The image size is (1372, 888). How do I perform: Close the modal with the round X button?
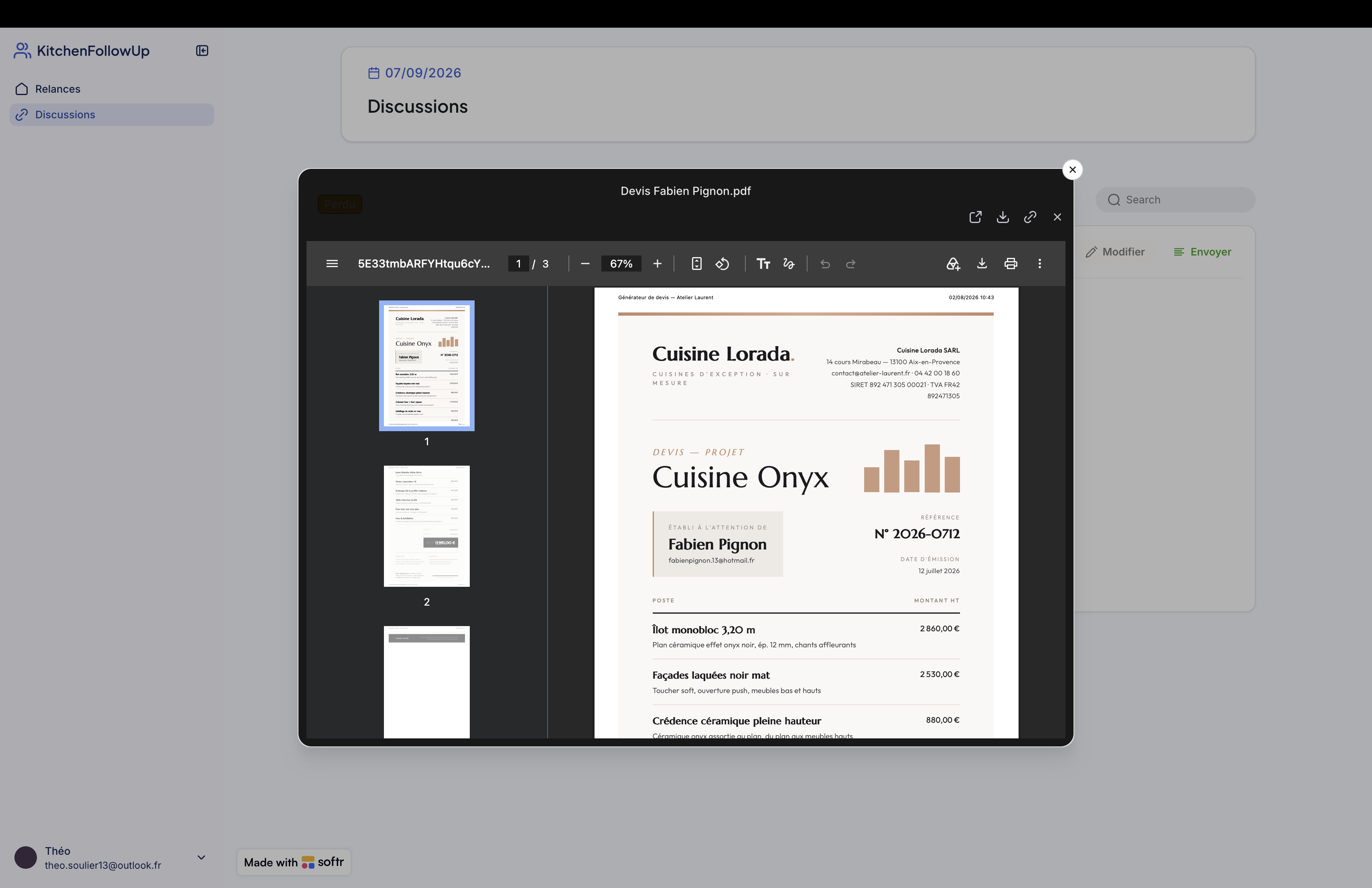coord(1072,169)
